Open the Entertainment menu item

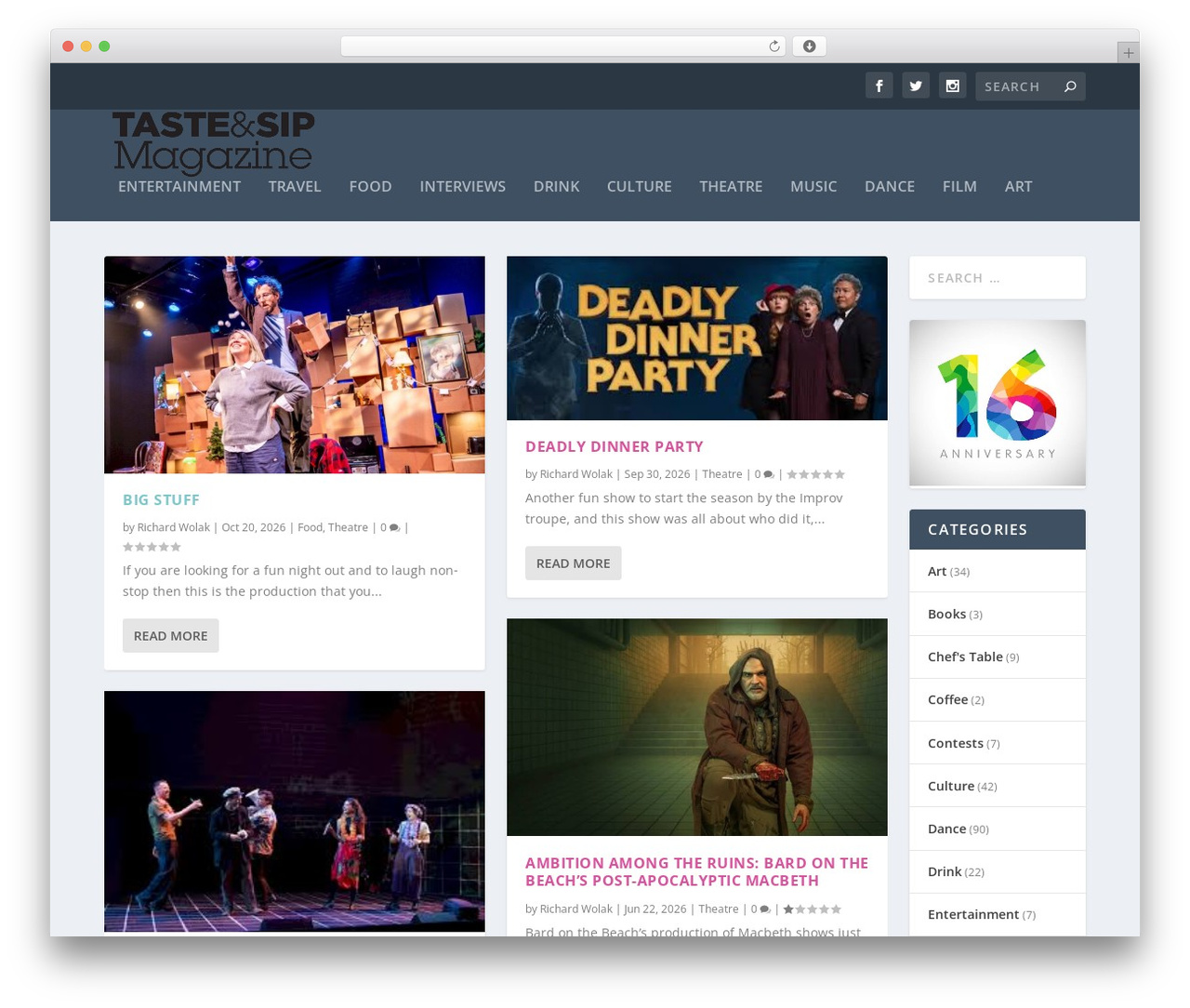179,186
